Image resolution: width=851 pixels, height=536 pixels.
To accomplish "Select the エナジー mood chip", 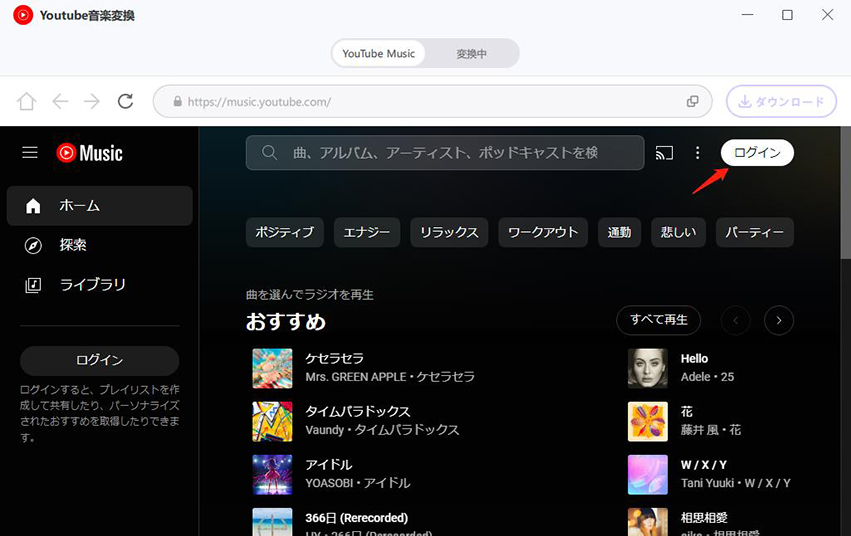I will 367,232.
